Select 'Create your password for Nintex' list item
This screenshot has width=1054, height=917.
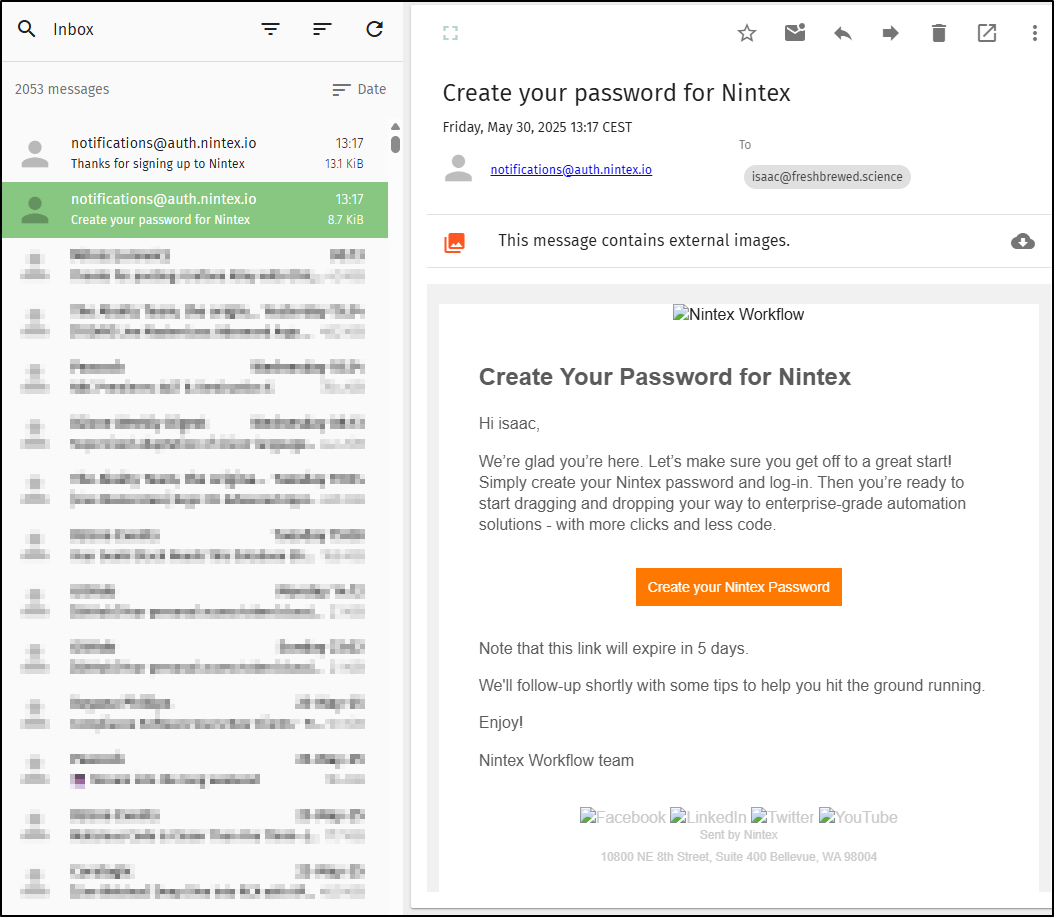pyautogui.click(x=195, y=210)
